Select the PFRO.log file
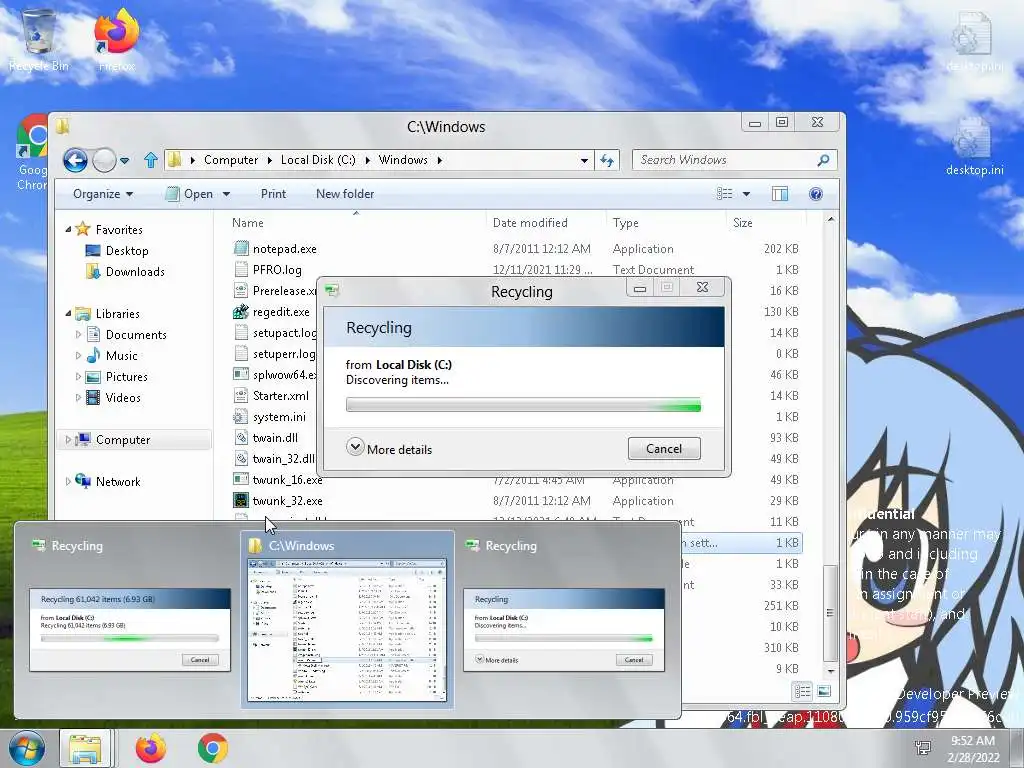The image size is (1024, 768). click(277, 270)
